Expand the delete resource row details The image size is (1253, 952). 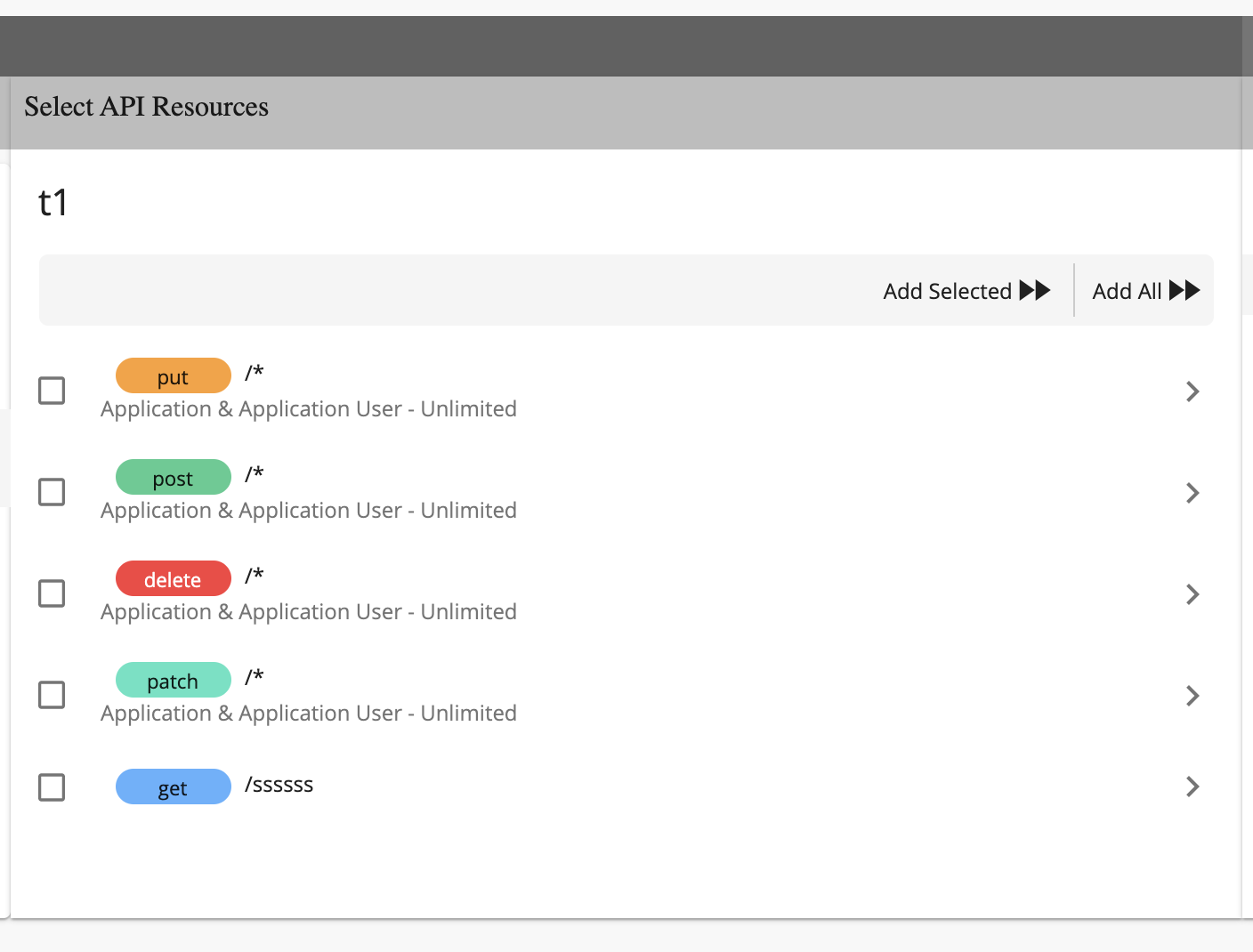pos(1192,594)
